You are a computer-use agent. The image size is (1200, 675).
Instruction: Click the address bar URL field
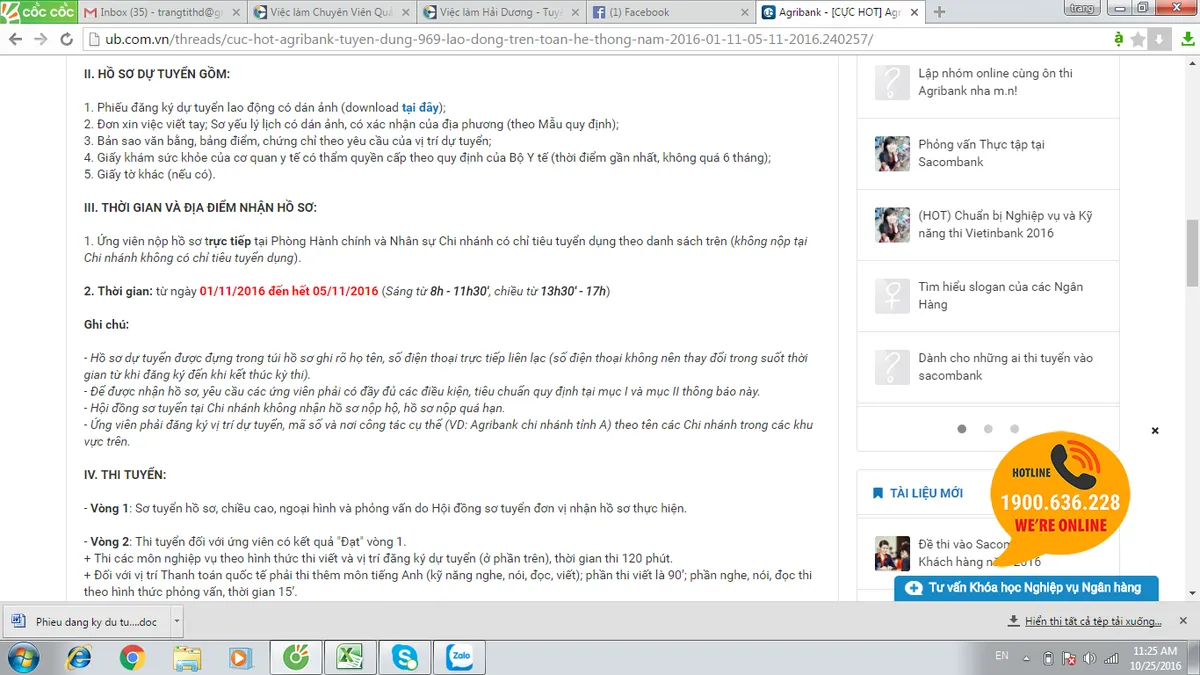pyautogui.click(x=595, y=39)
